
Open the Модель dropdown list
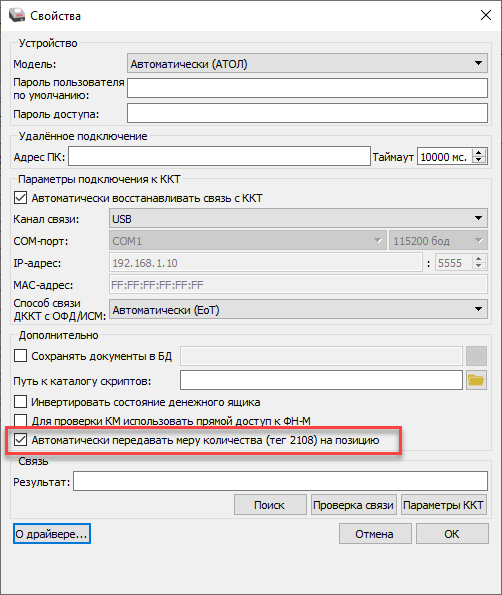307,63
